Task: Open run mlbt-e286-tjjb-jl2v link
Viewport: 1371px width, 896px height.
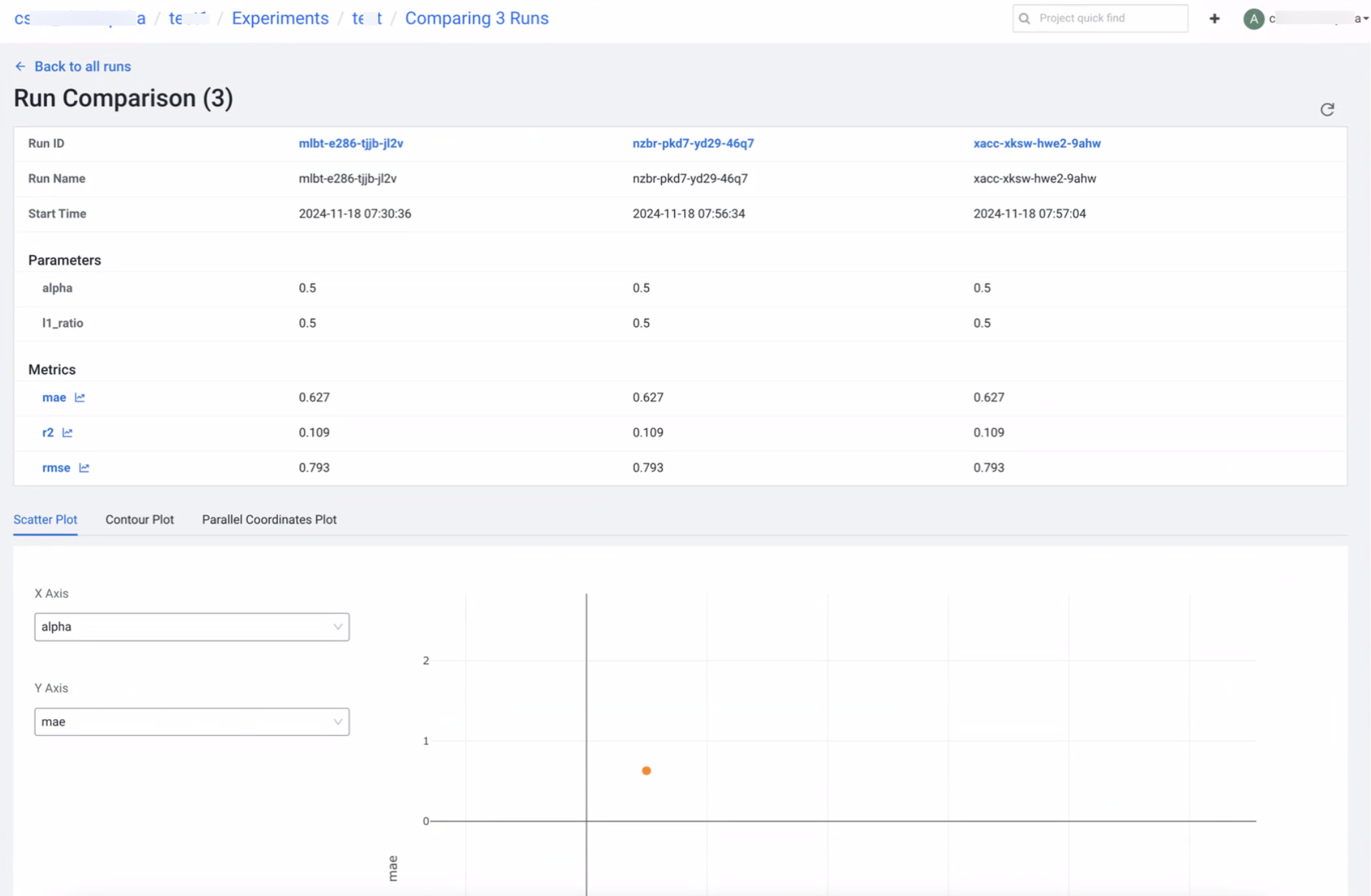Action: click(350, 143)
